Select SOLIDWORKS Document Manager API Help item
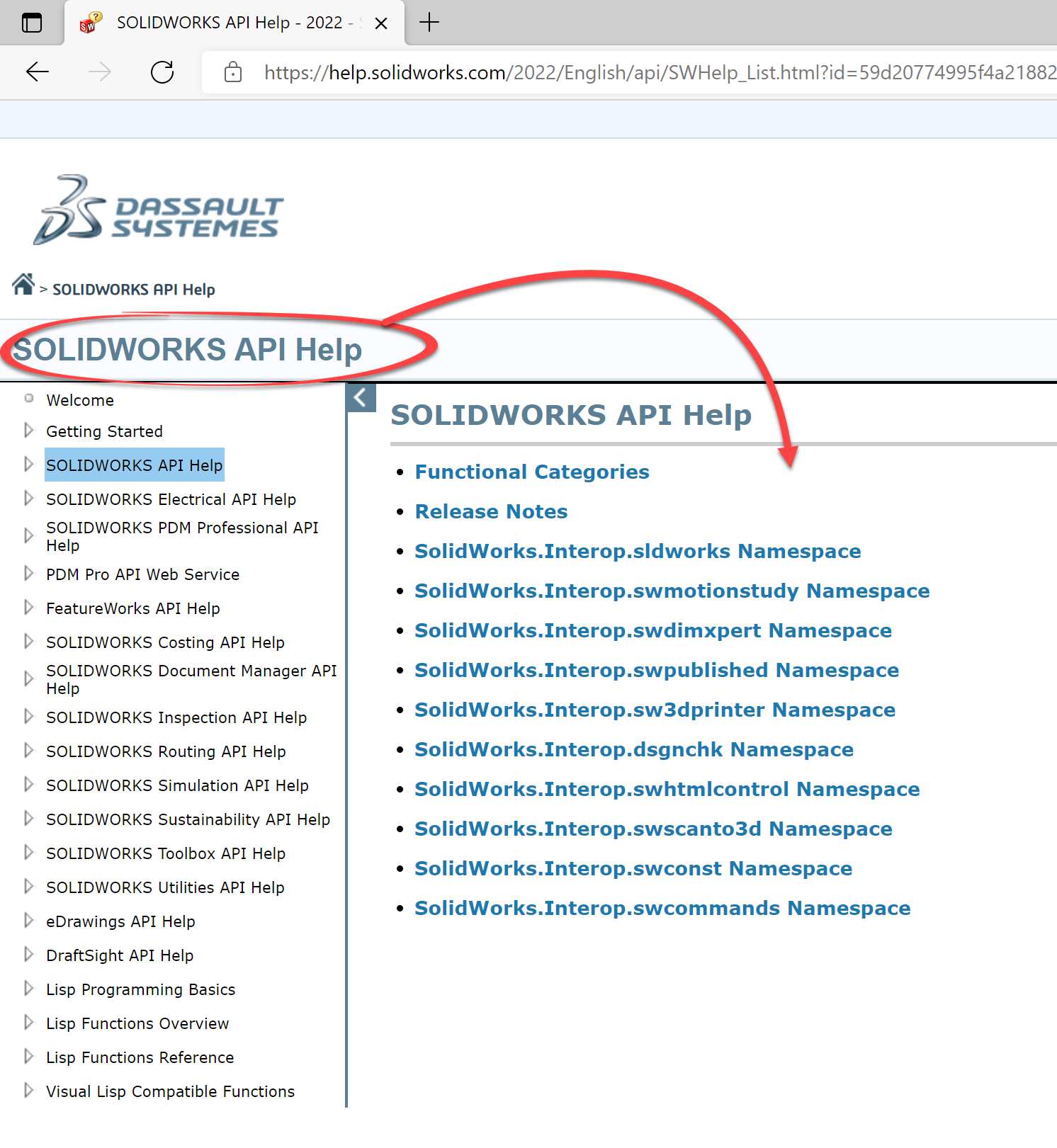Screen dimensions: 1057x1148 coord(191,680)
